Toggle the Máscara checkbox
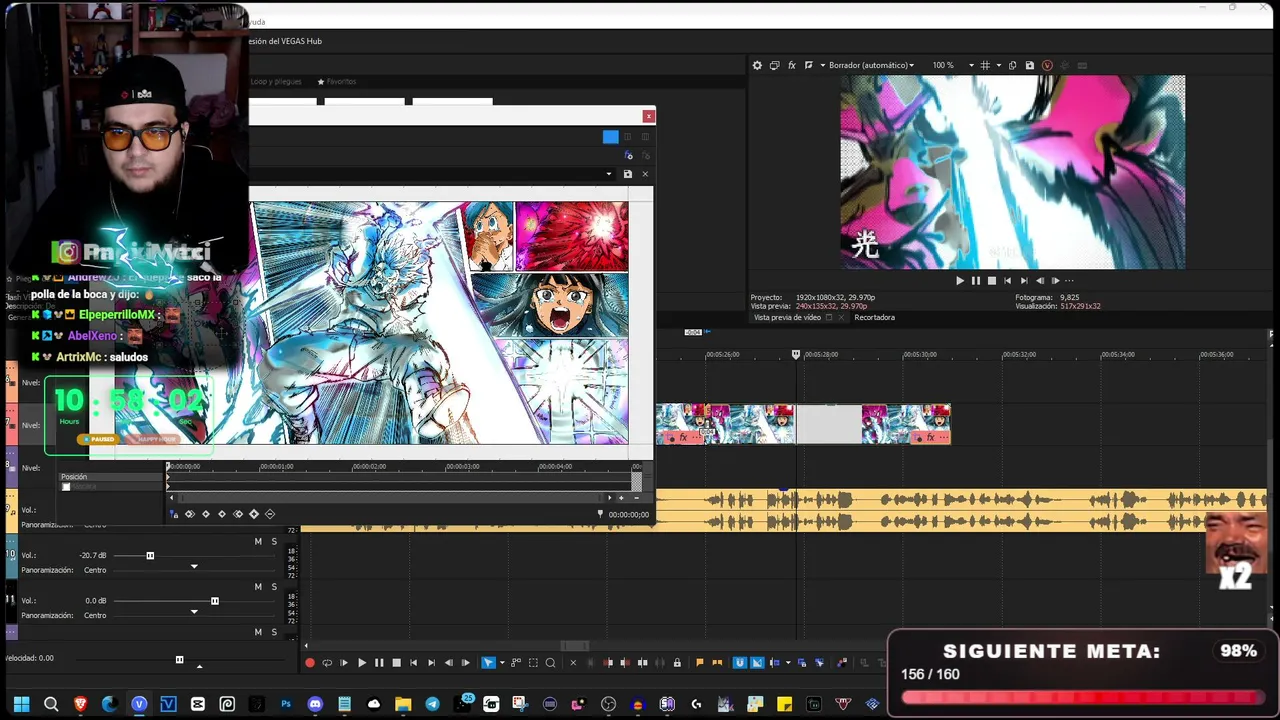Screen dimensions: 1280x720 66,487
